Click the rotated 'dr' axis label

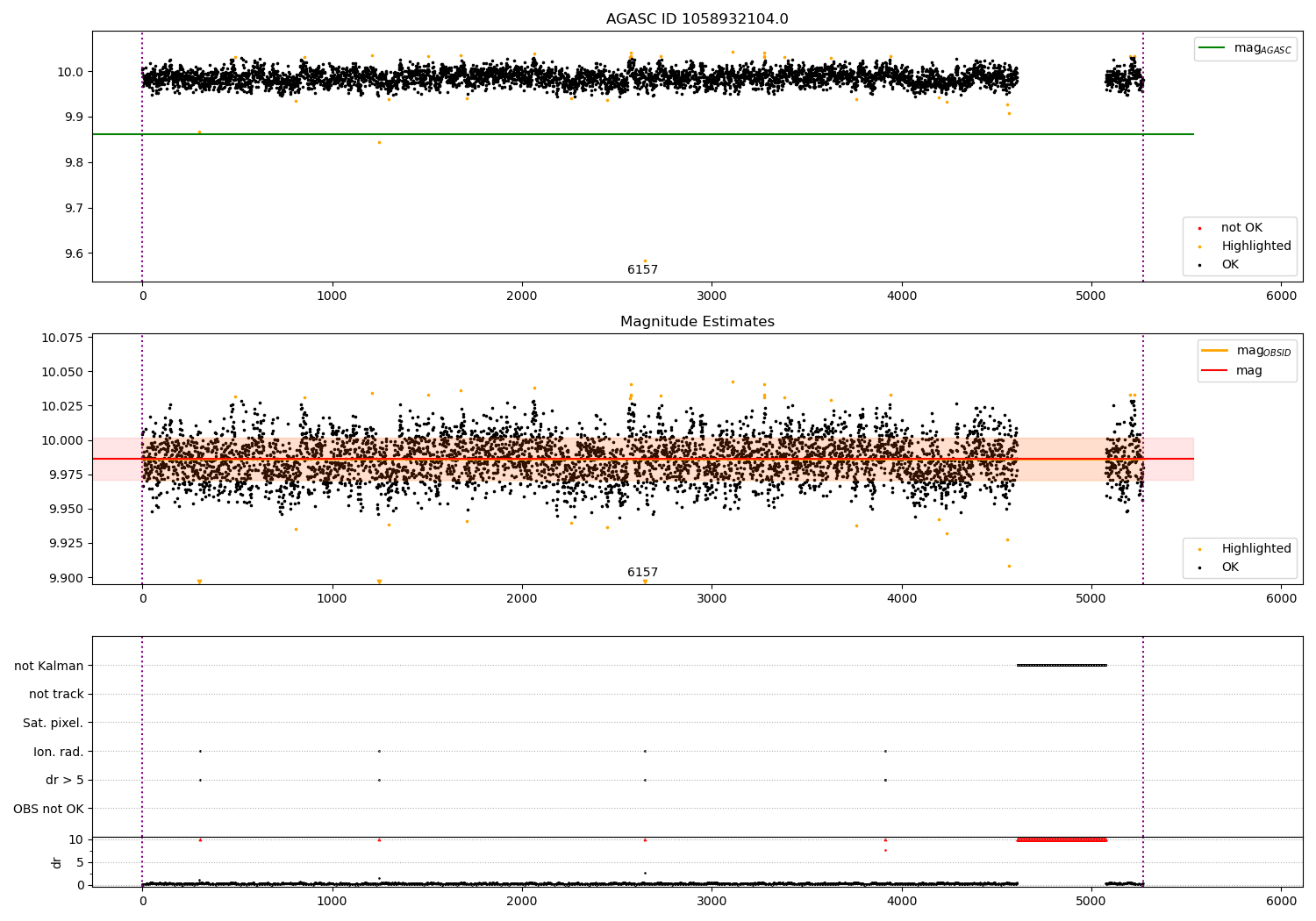[x=57, y=862]
